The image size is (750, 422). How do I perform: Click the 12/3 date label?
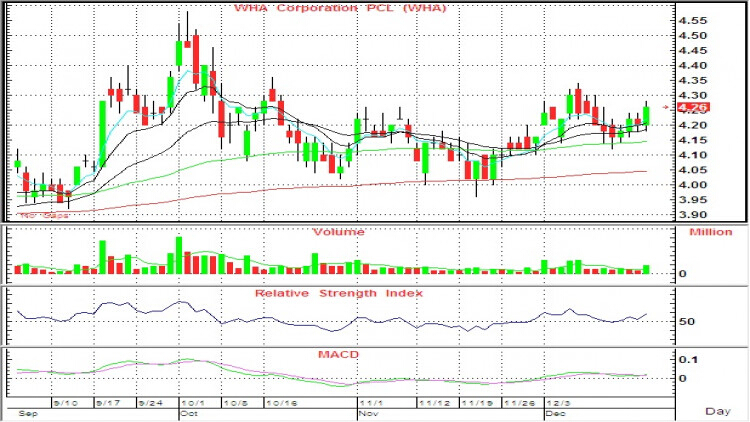click(558, 403)
